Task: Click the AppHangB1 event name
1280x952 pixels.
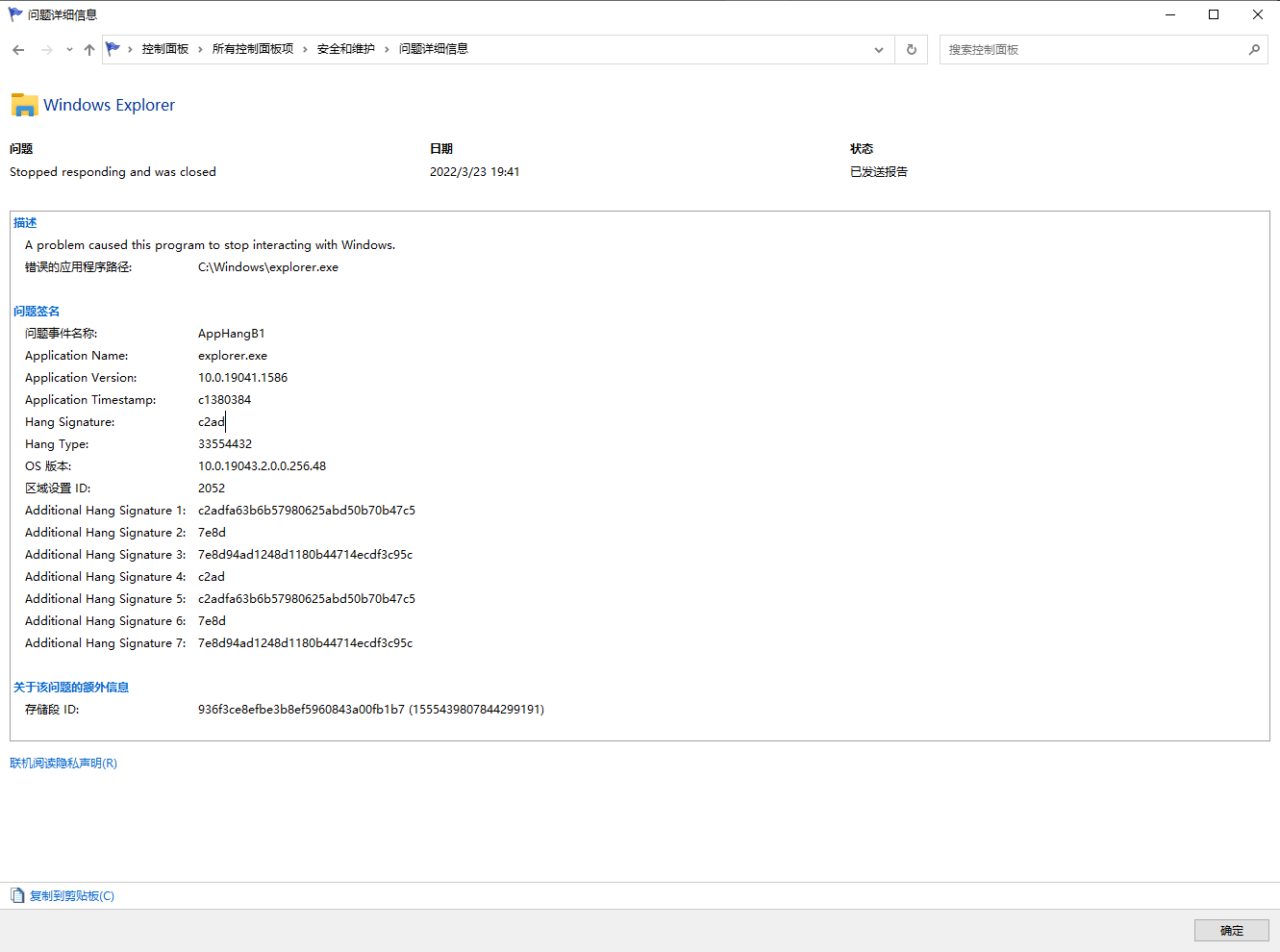Action: 232,334
